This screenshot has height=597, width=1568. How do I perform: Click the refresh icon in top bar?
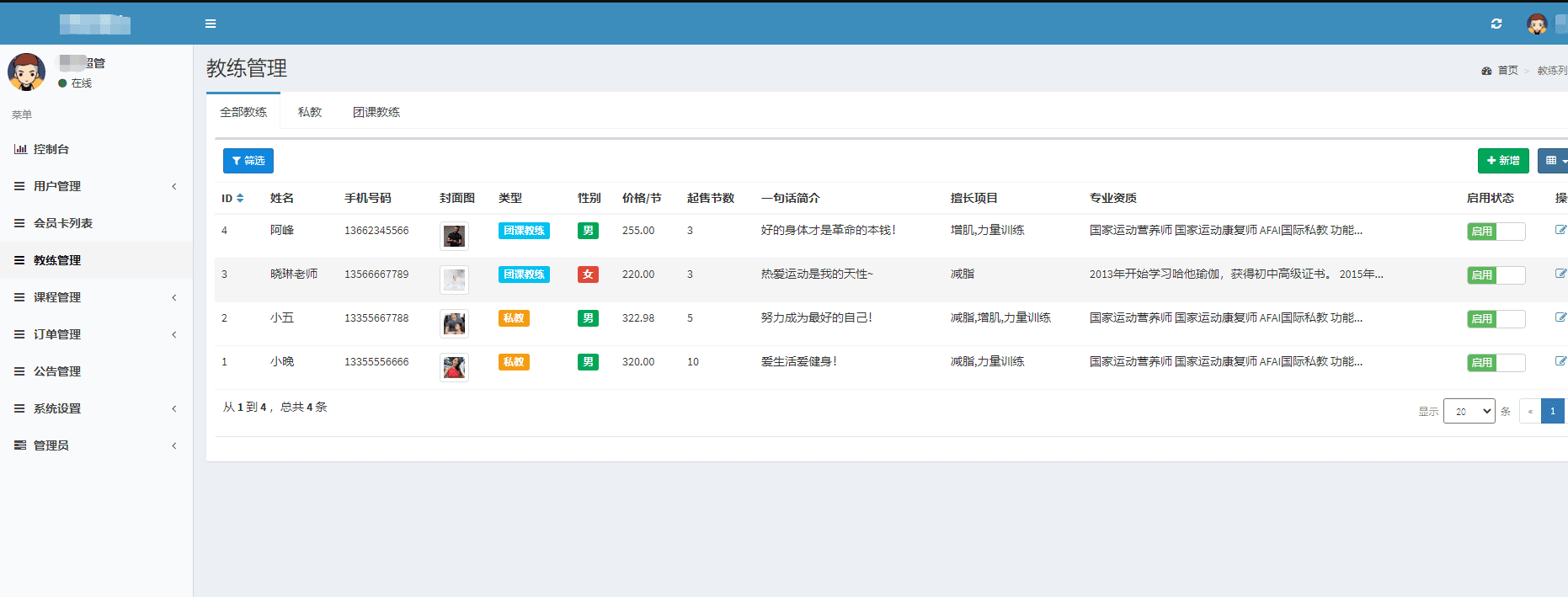1496,24
